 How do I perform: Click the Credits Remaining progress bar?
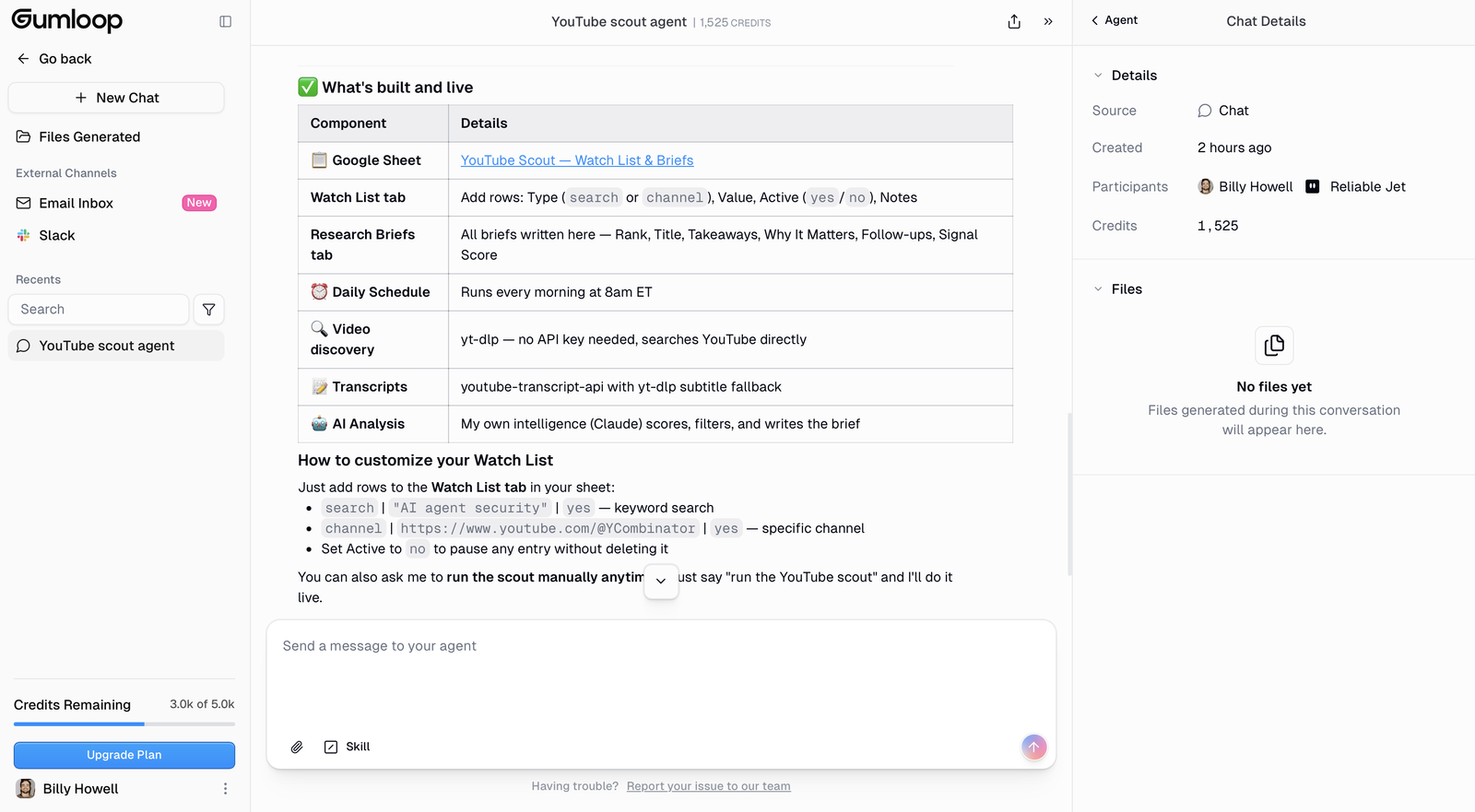[x=124, y=724]
